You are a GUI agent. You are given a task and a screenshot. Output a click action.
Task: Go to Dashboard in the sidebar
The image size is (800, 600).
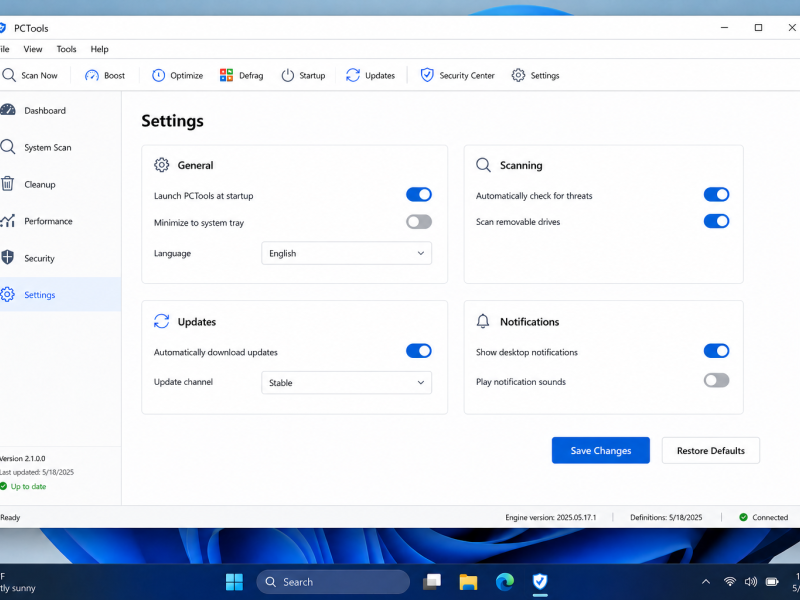click(60, 110)
